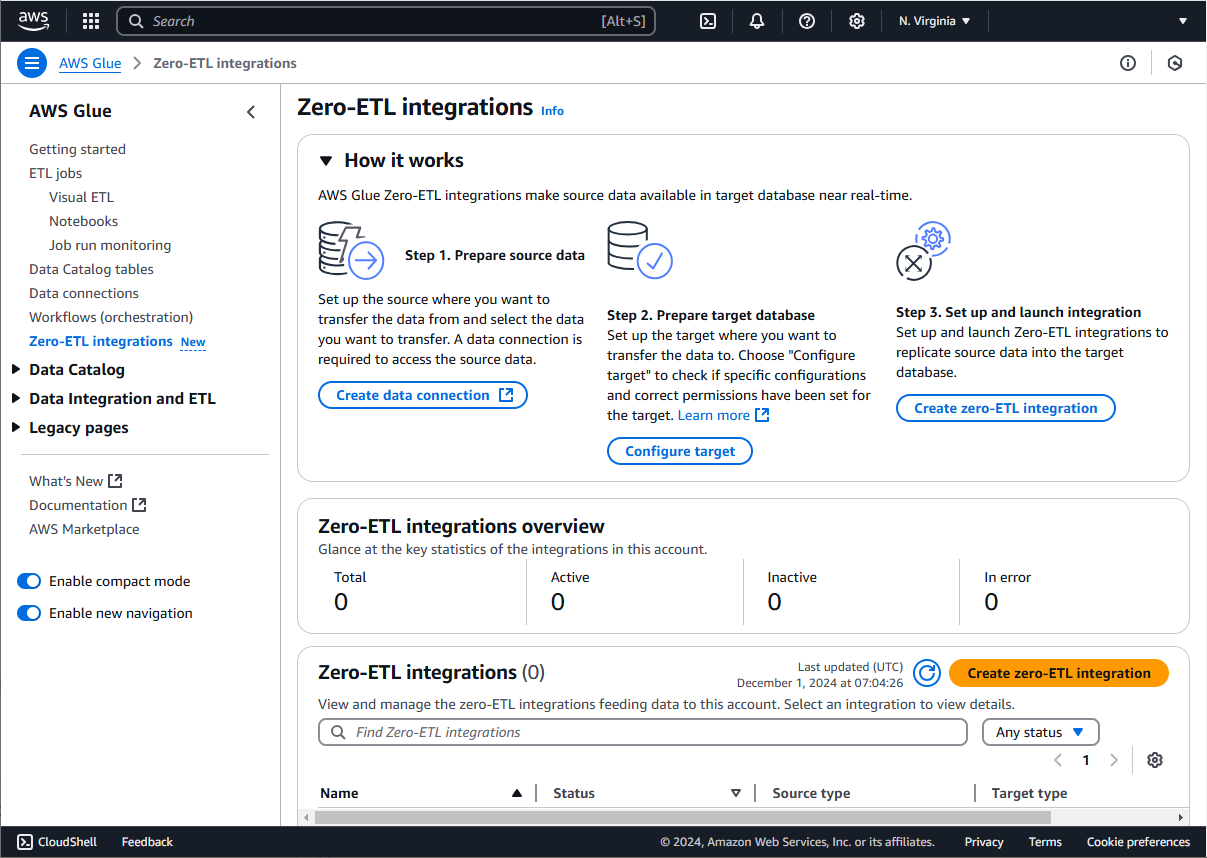Open table preferences gear above integrations table

point(1155,760)
